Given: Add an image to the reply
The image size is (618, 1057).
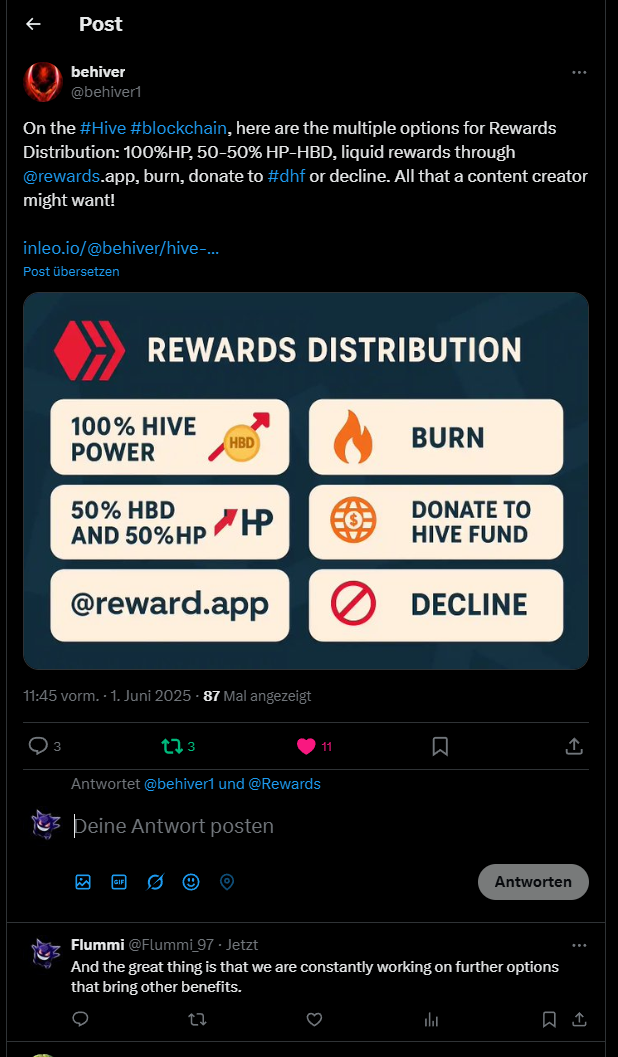Looking at the screenshot, I should point(83,882).
